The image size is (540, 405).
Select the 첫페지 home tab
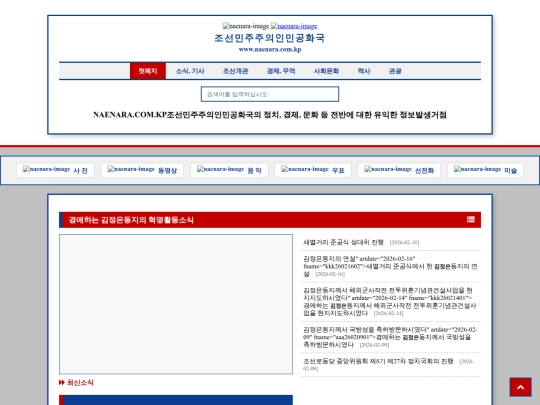click(x=148, y=71)
